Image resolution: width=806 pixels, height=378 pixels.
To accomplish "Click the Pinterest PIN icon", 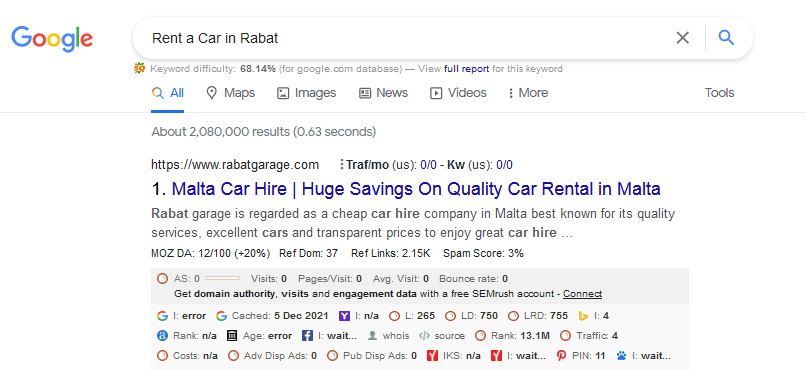I will (562, 355).
